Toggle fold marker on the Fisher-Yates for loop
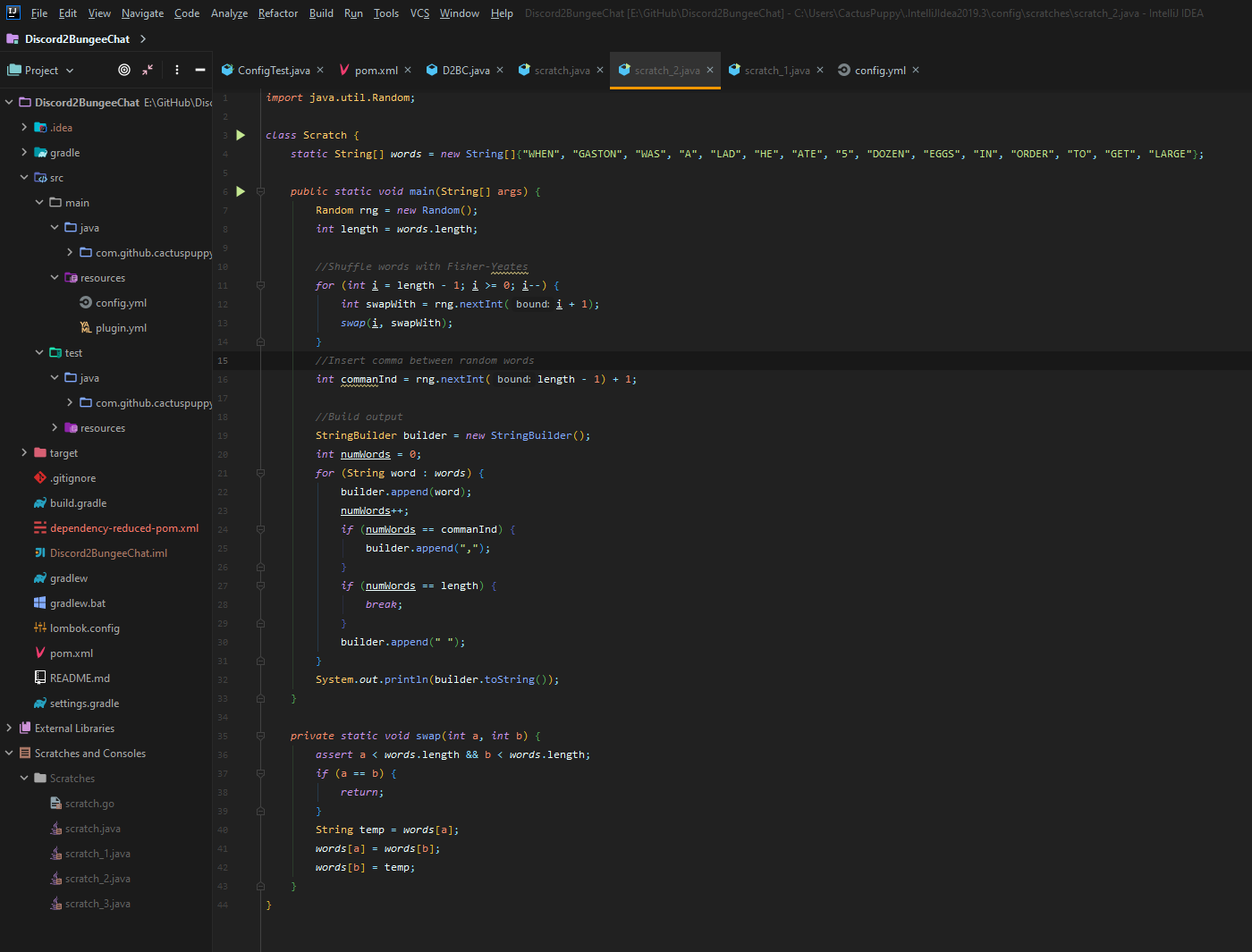Viewport: 1252px width, 952px height. pyautogui.click(x=260, y=285)
